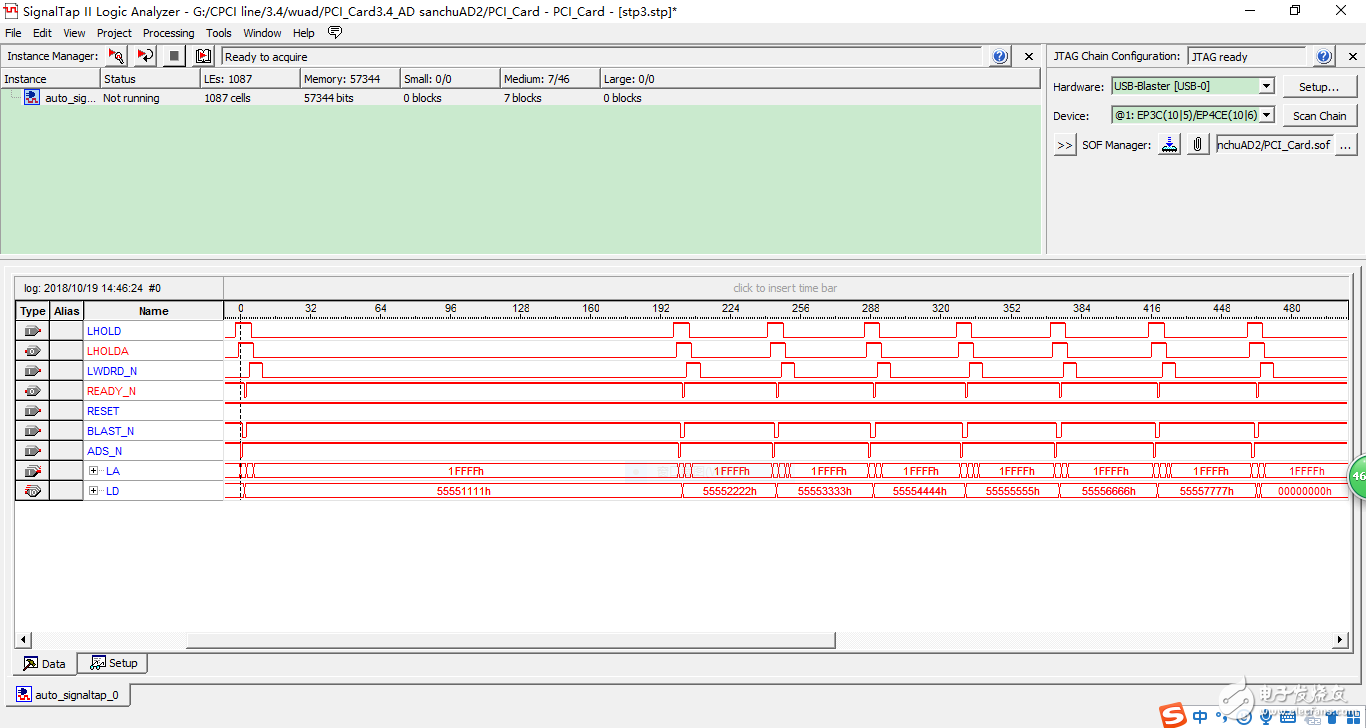Click the READY_N pin type icon
Image resolution: width=1366 pixels, height=728 pixels.
click(33, 391)
